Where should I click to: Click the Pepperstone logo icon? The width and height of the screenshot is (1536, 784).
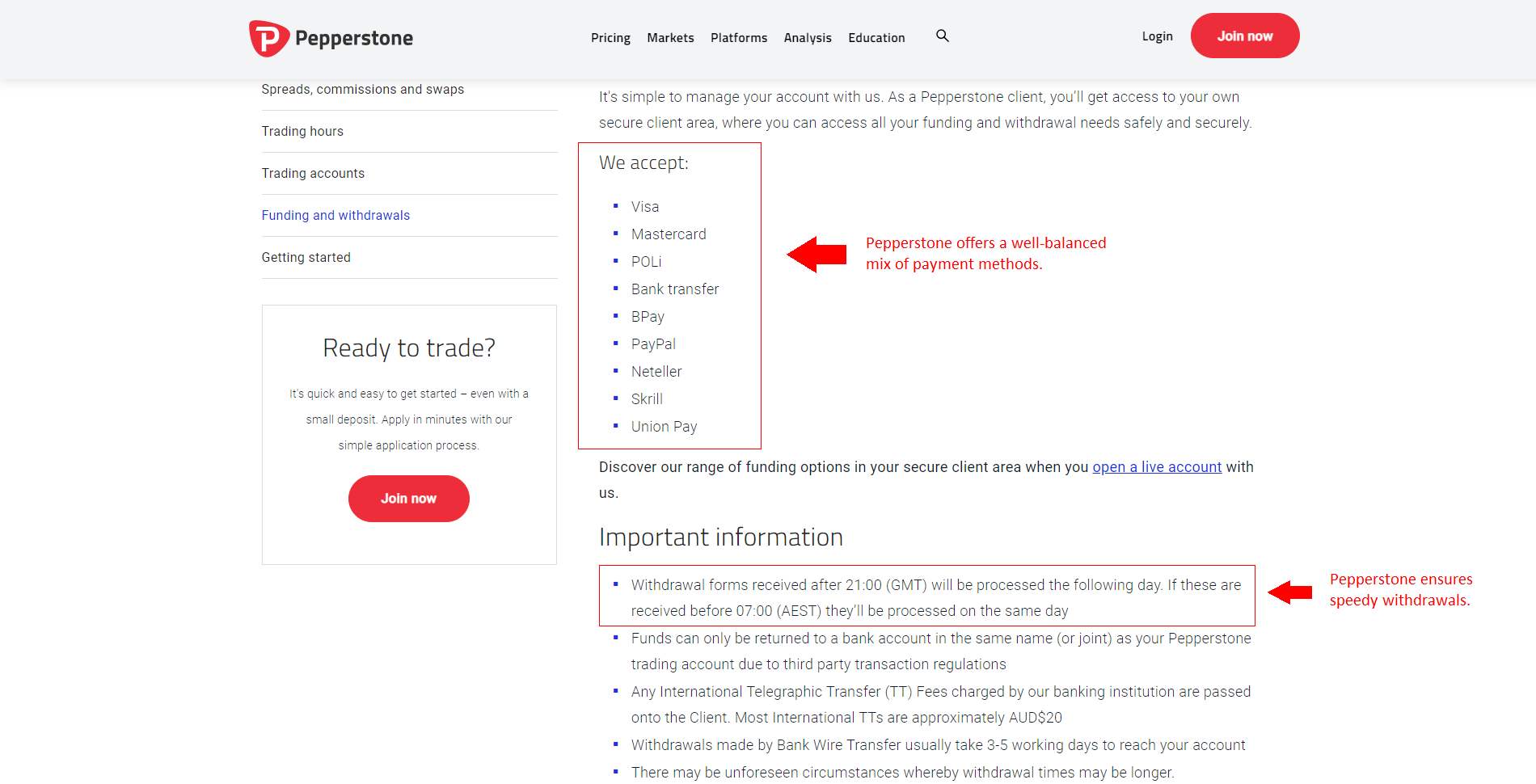268,38
